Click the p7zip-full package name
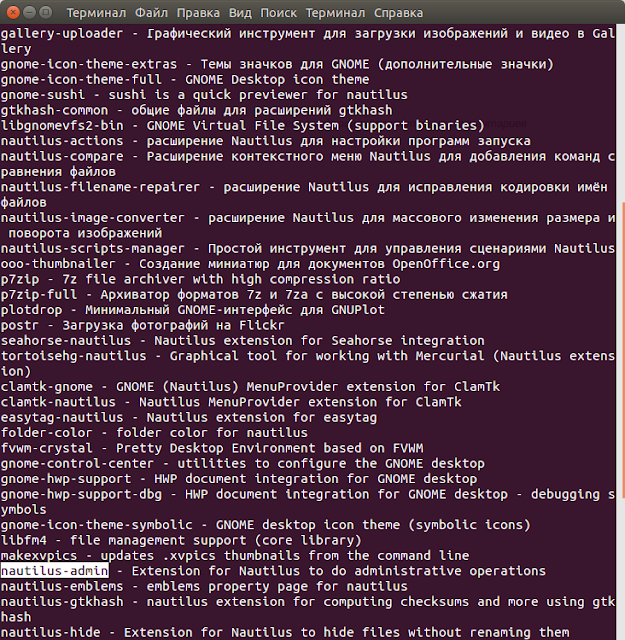The width and height of the screenshot is (625, 640). click(x=39, y=294)
